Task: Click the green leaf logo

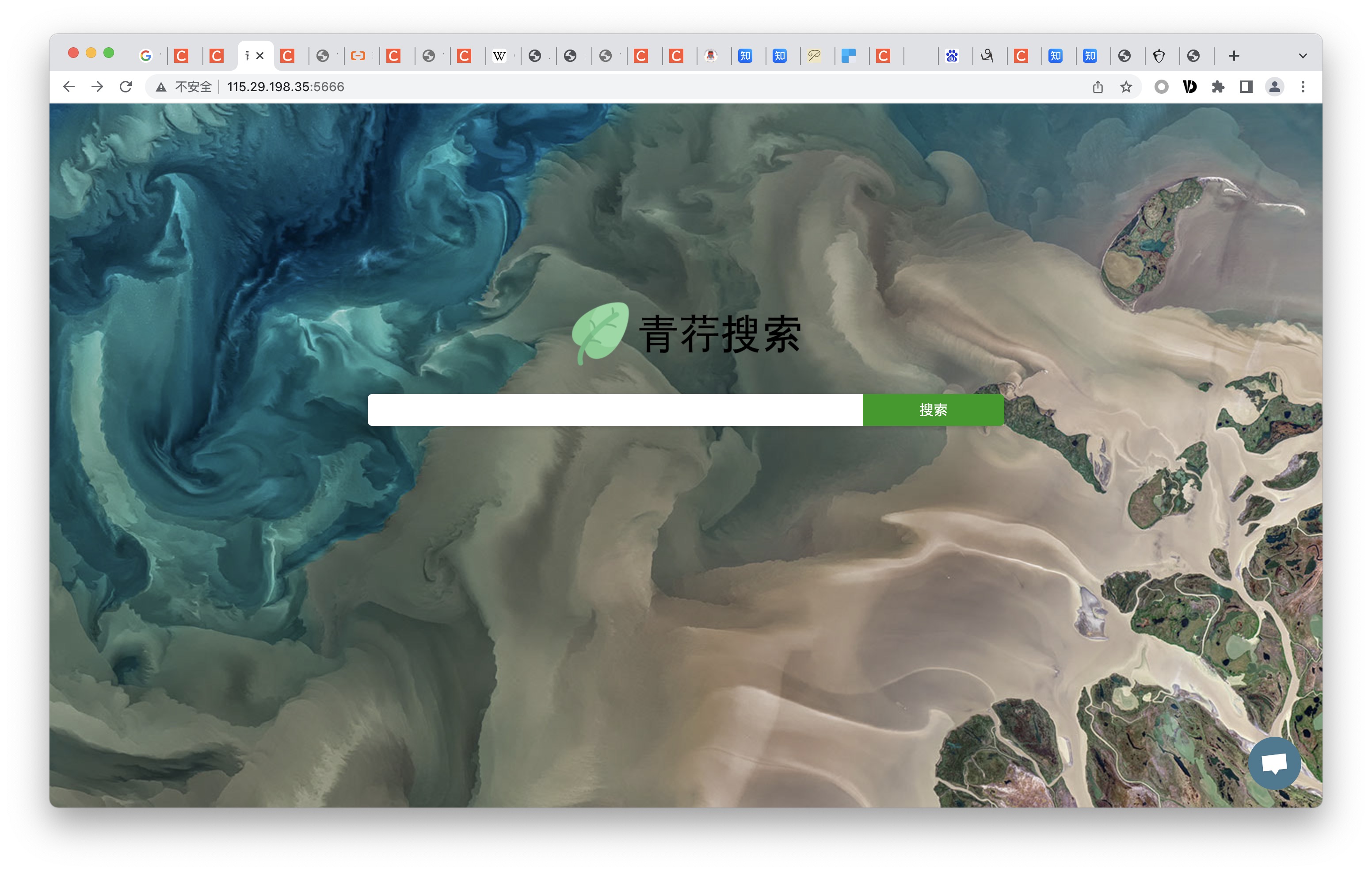Action: 600,333
